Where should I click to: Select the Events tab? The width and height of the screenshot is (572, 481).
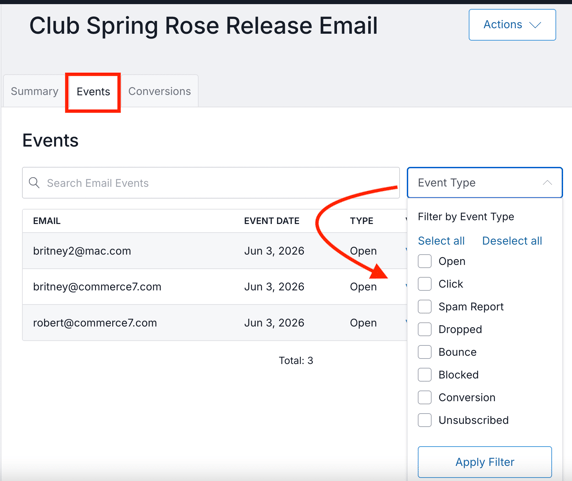(x=93, y=92)
